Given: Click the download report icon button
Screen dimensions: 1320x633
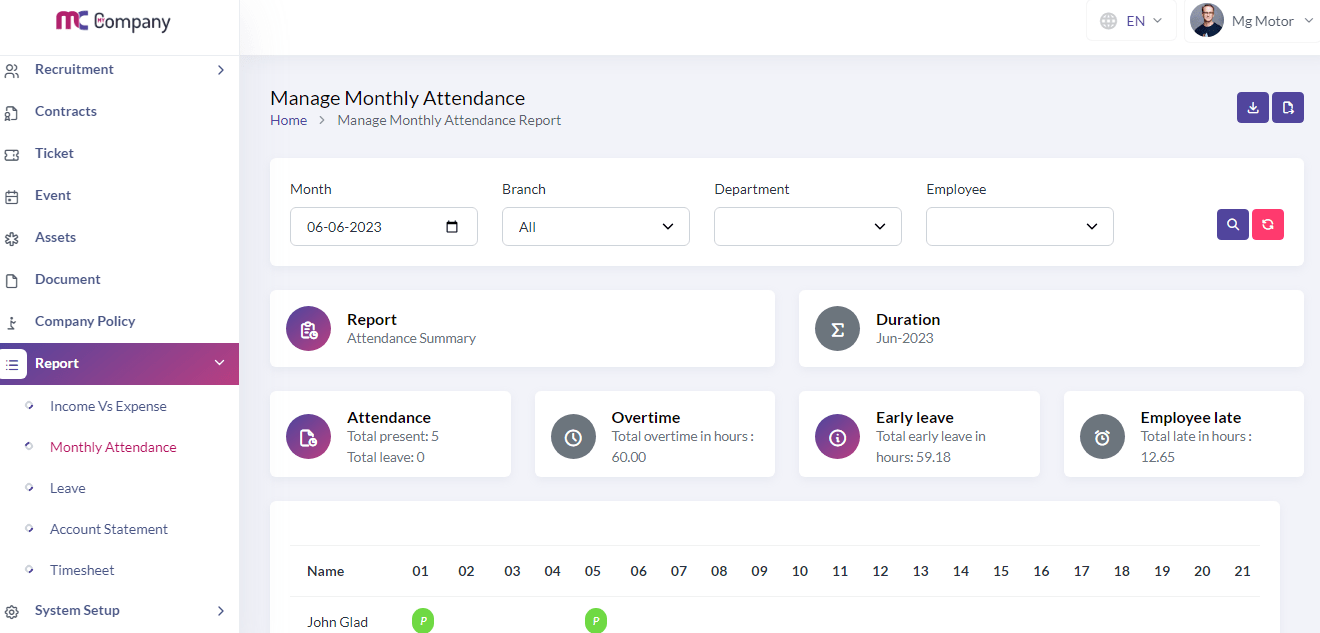Looking at the screenshot, I should tap(1252, 108).
